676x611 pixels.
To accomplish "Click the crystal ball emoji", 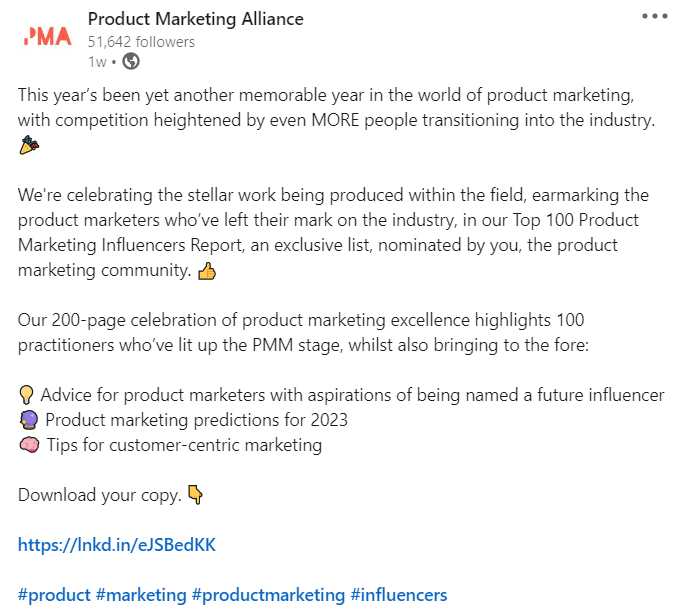I will [x=29, y=420].
